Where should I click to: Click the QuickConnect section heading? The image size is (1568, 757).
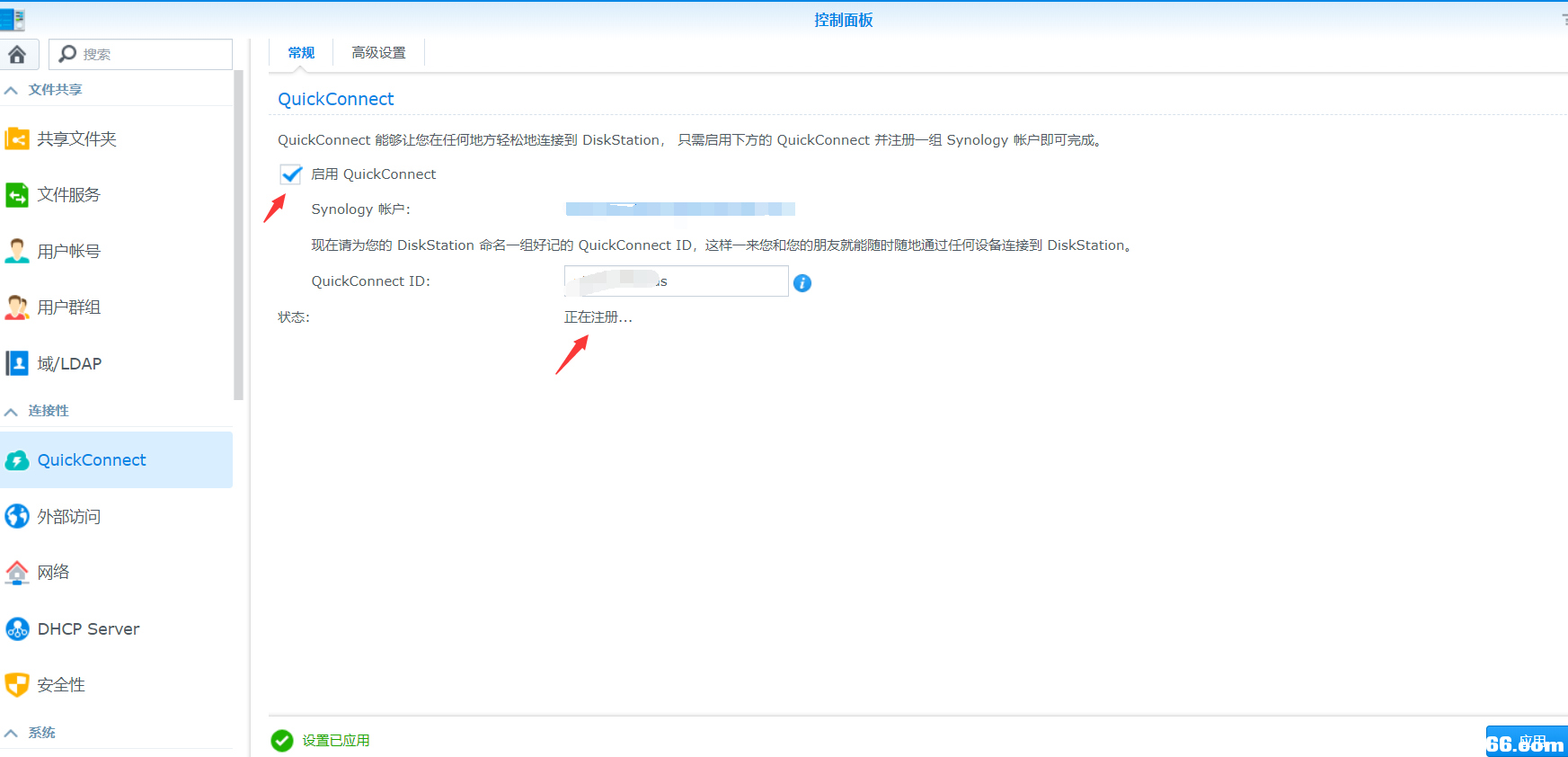335,99
